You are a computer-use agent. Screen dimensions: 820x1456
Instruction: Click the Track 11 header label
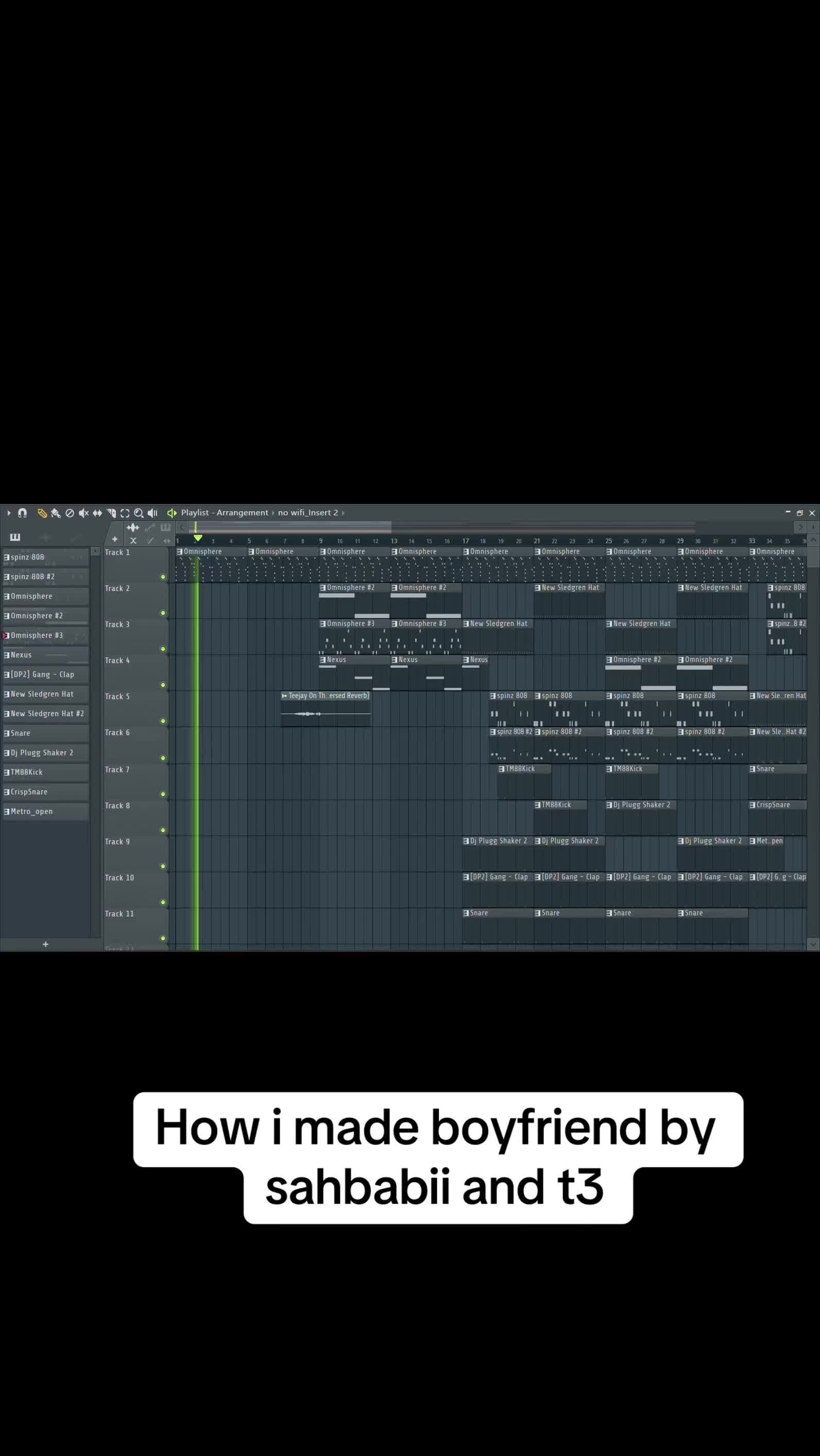pos(119,914)
